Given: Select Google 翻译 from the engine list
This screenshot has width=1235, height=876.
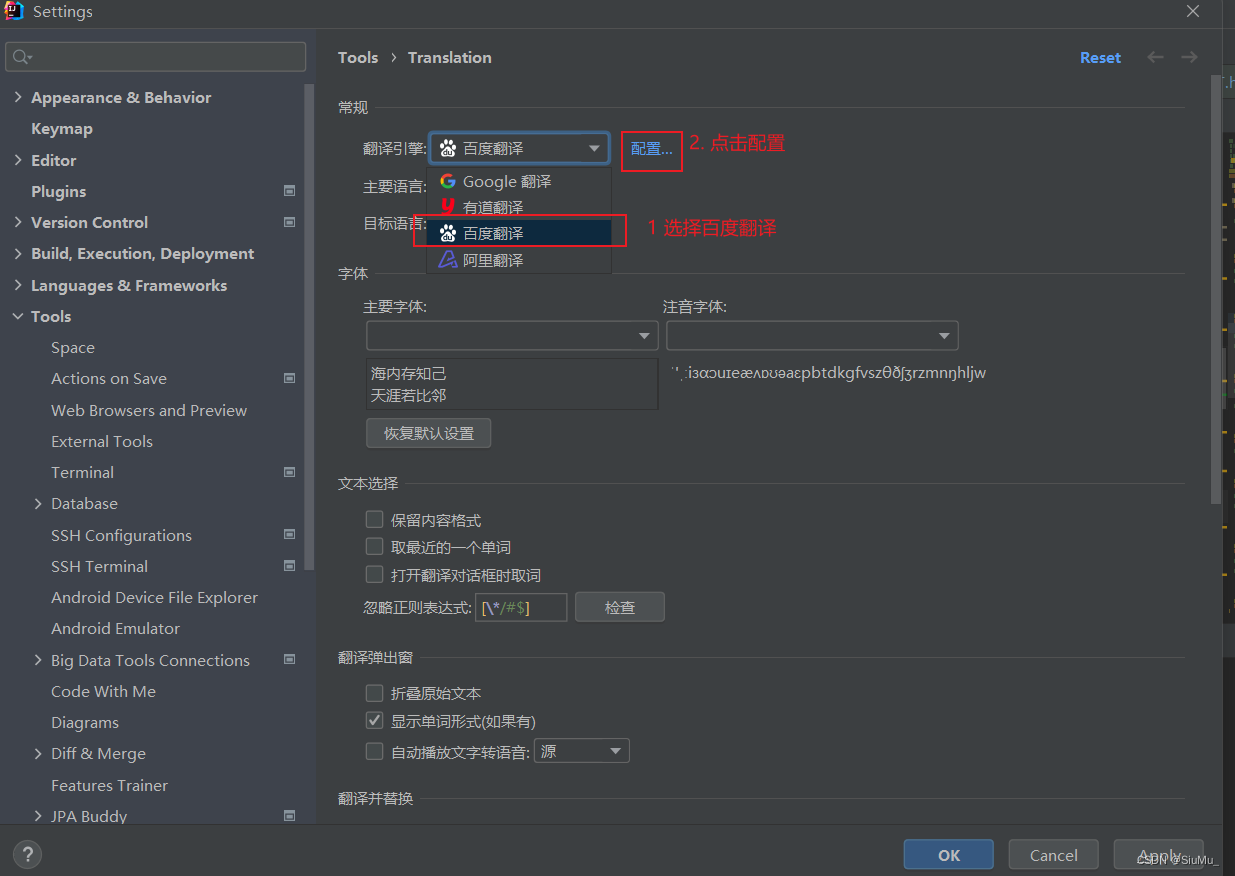Looking at the screenshot, I should [519, 181].
